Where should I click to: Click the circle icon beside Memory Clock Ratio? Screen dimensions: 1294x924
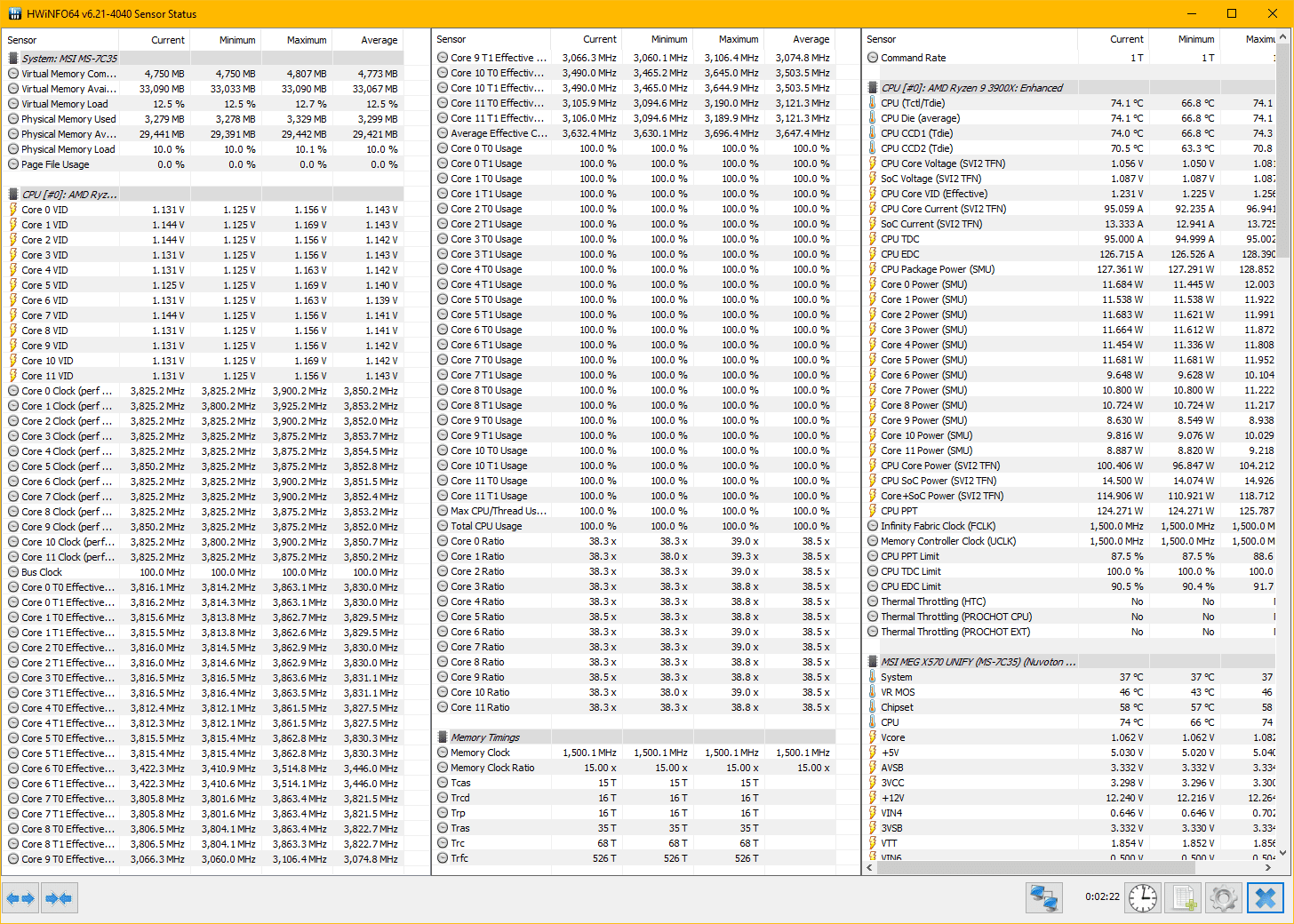point(443,768)
